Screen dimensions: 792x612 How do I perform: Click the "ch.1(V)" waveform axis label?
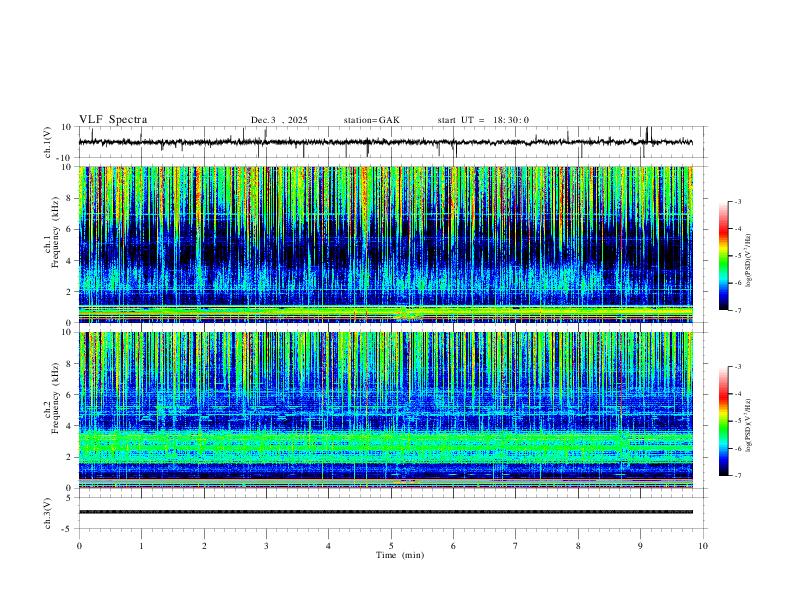click(x=47, y=142)
